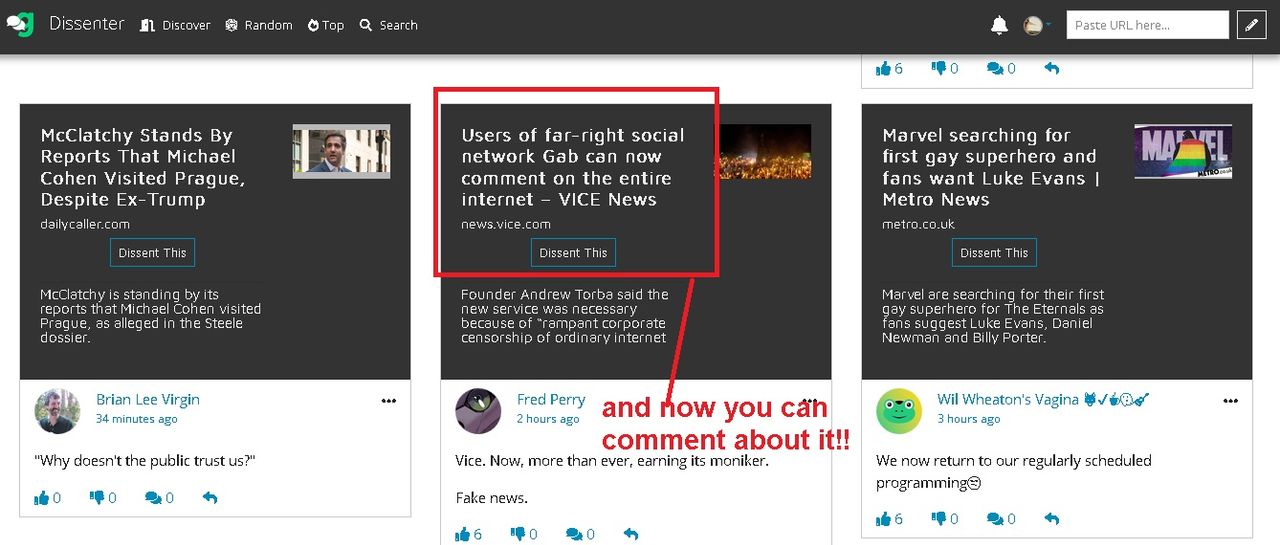Click the Marvel article description text

pyautogui.click(x=993, y=316)
